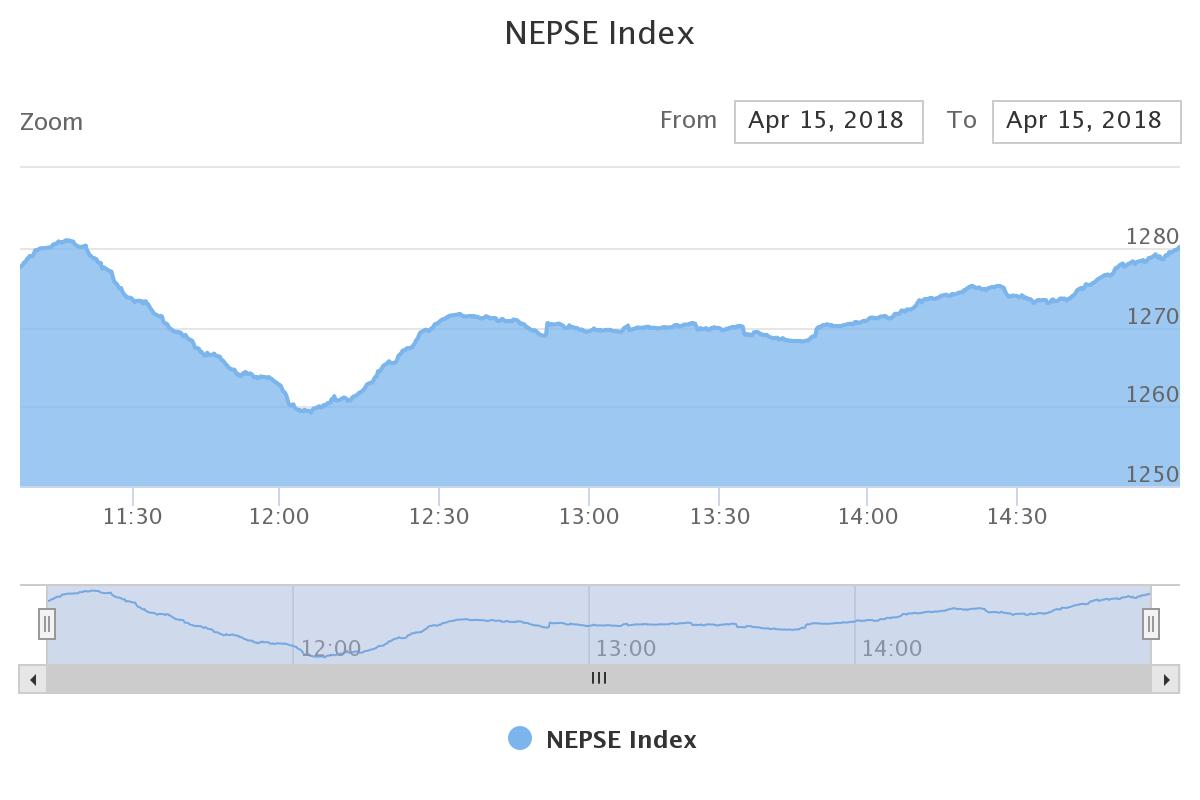
Task: Toggle NEPSE Index series via legend text
Action: click(621, 740)
